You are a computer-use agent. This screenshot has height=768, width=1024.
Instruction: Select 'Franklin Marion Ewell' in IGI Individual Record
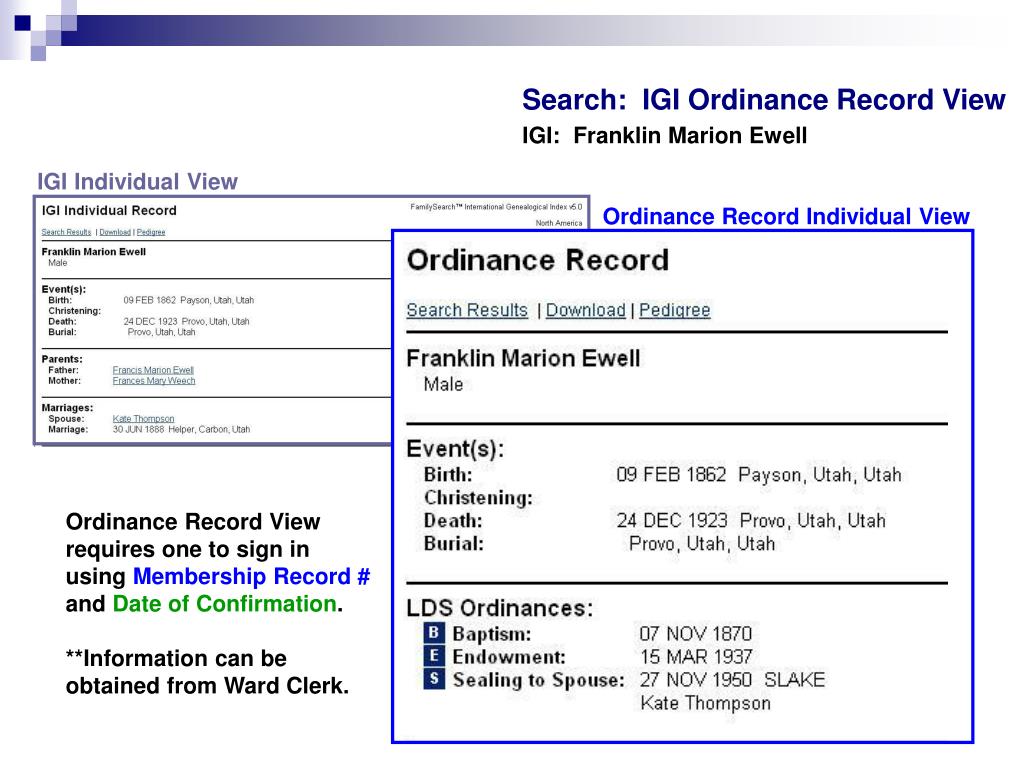pos(93,251)
